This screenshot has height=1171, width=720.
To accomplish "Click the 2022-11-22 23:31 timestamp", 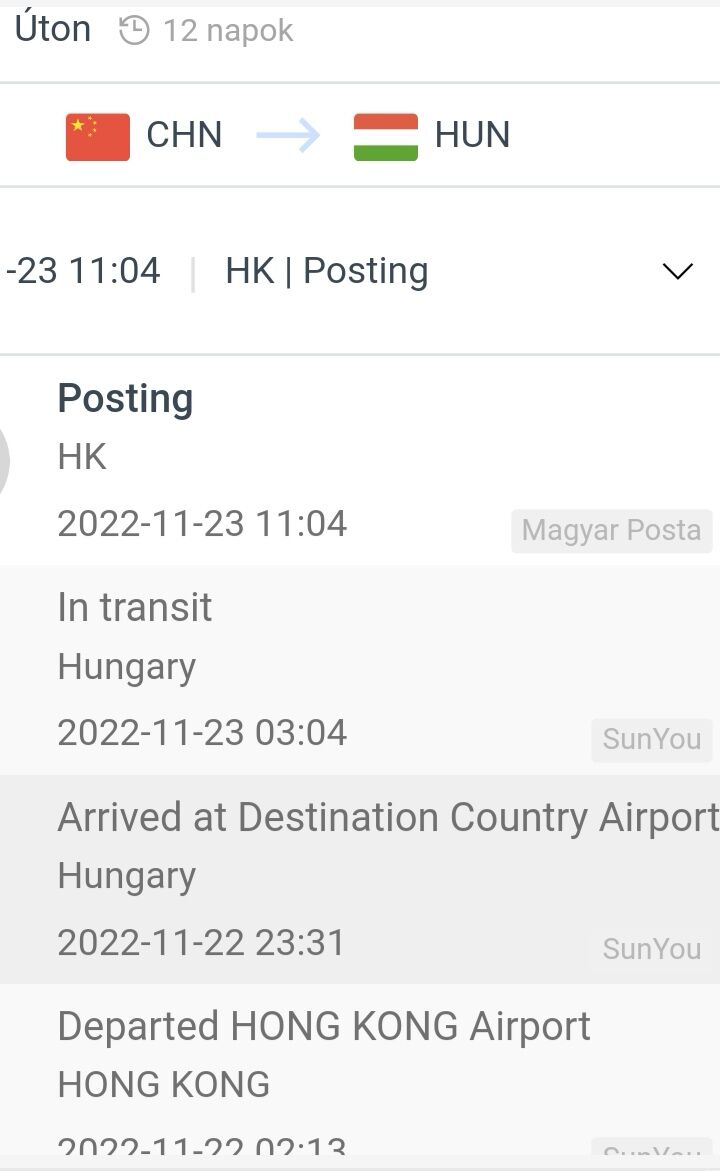I will pos(201,942).
